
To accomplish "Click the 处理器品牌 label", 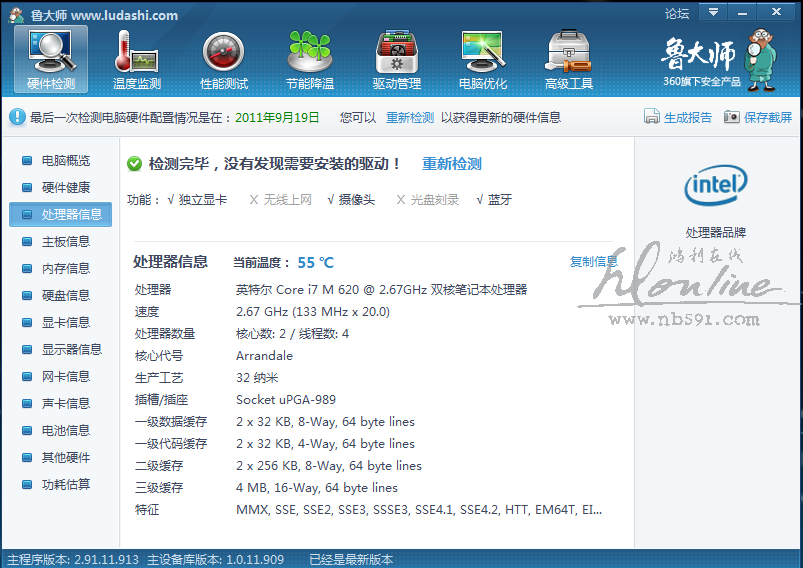I will (x=715, y=233).
